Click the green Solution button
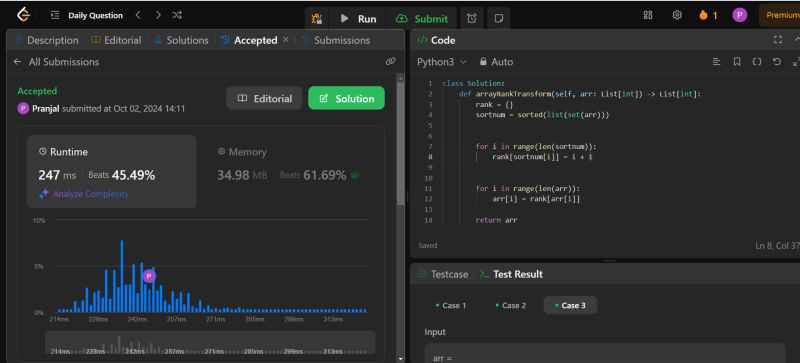Viewport: 800px width, 363px height. click(x=346, y=98)
